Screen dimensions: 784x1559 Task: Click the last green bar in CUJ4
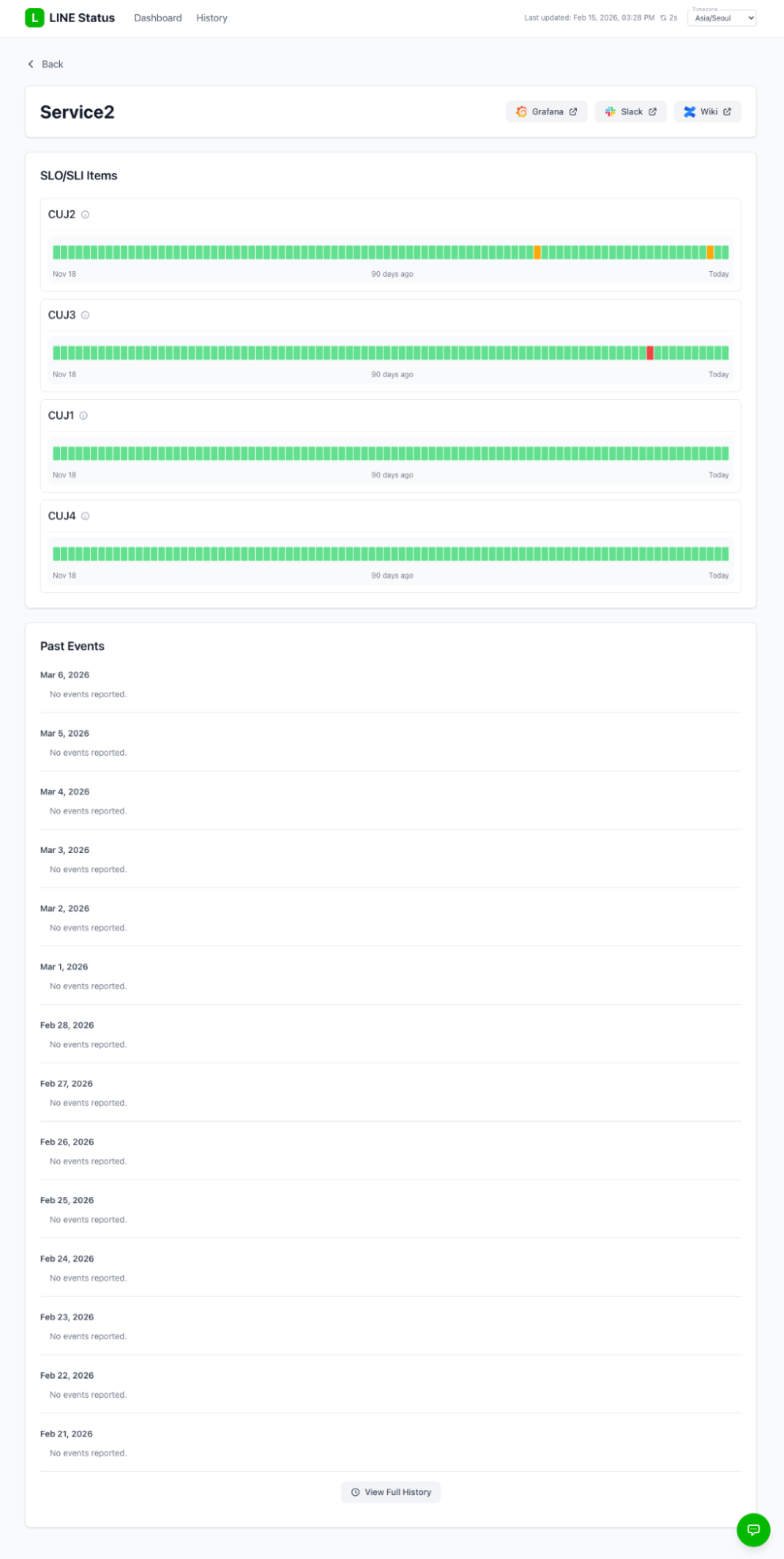coord(726,554)
